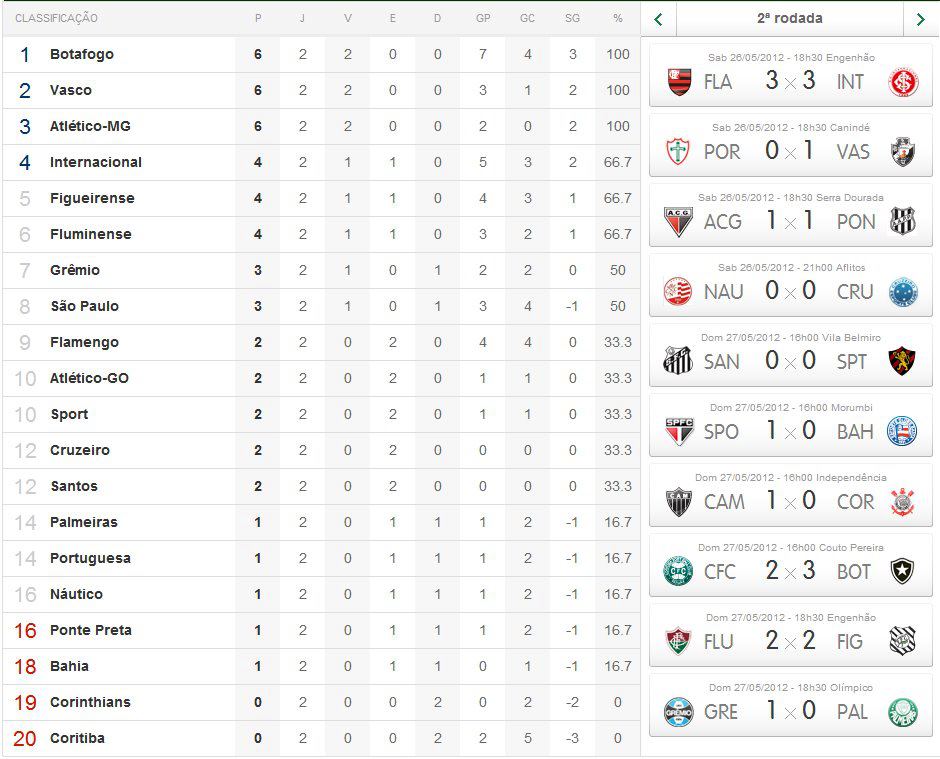The width and height of the screenshot is (940, 759).
Task: Open Atlético-MG in the standings table
Action: (90, 126)
